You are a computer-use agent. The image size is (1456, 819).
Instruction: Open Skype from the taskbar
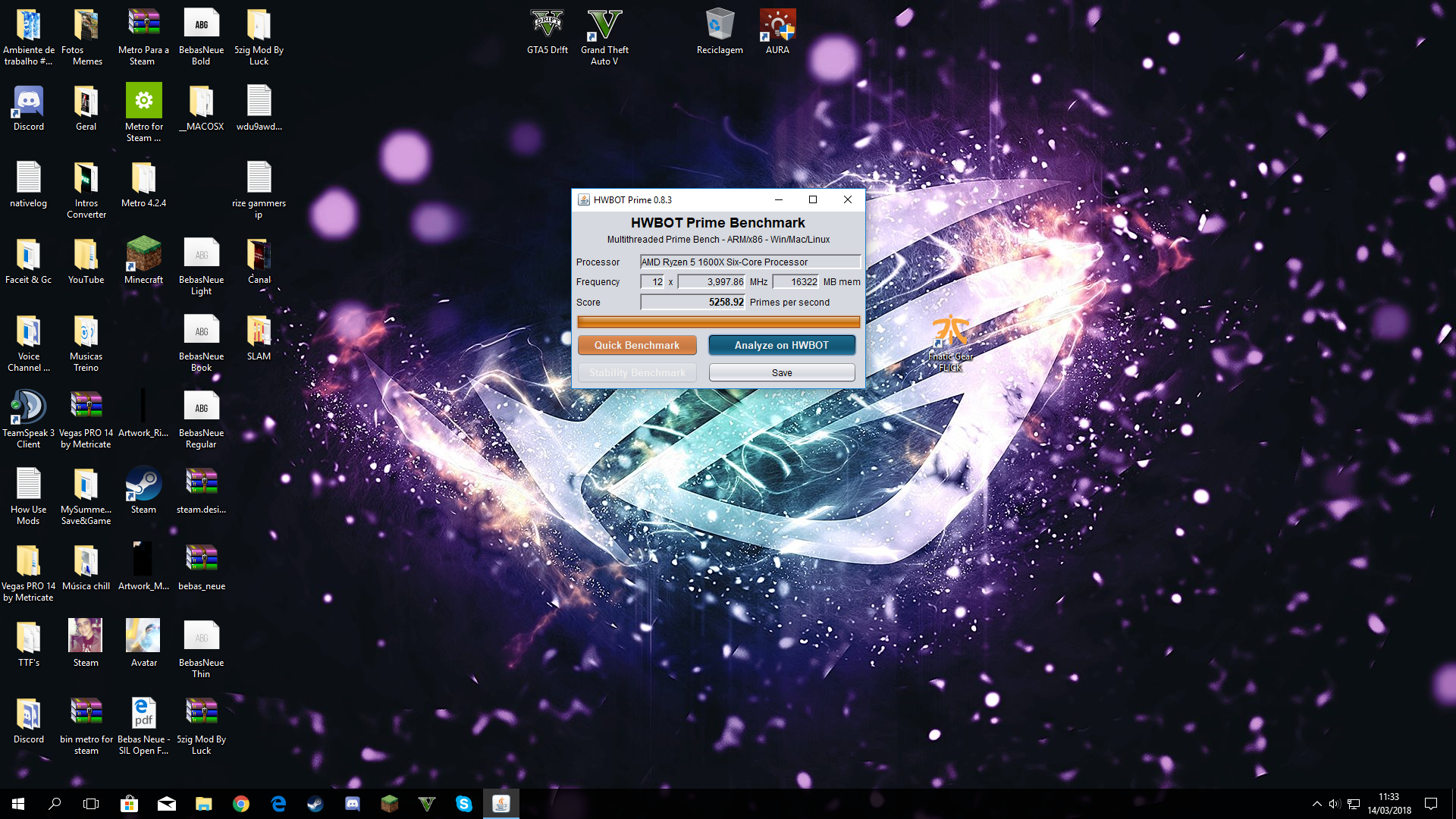click(464, 804)
